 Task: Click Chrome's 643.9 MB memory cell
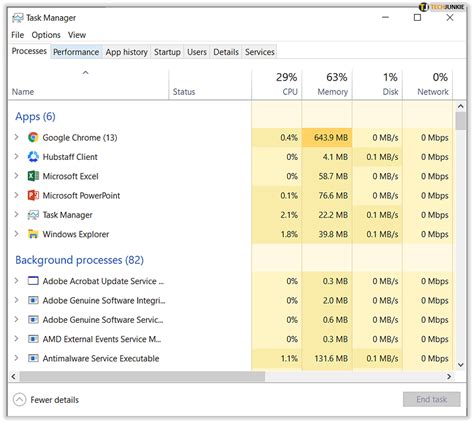coord(327,137)
